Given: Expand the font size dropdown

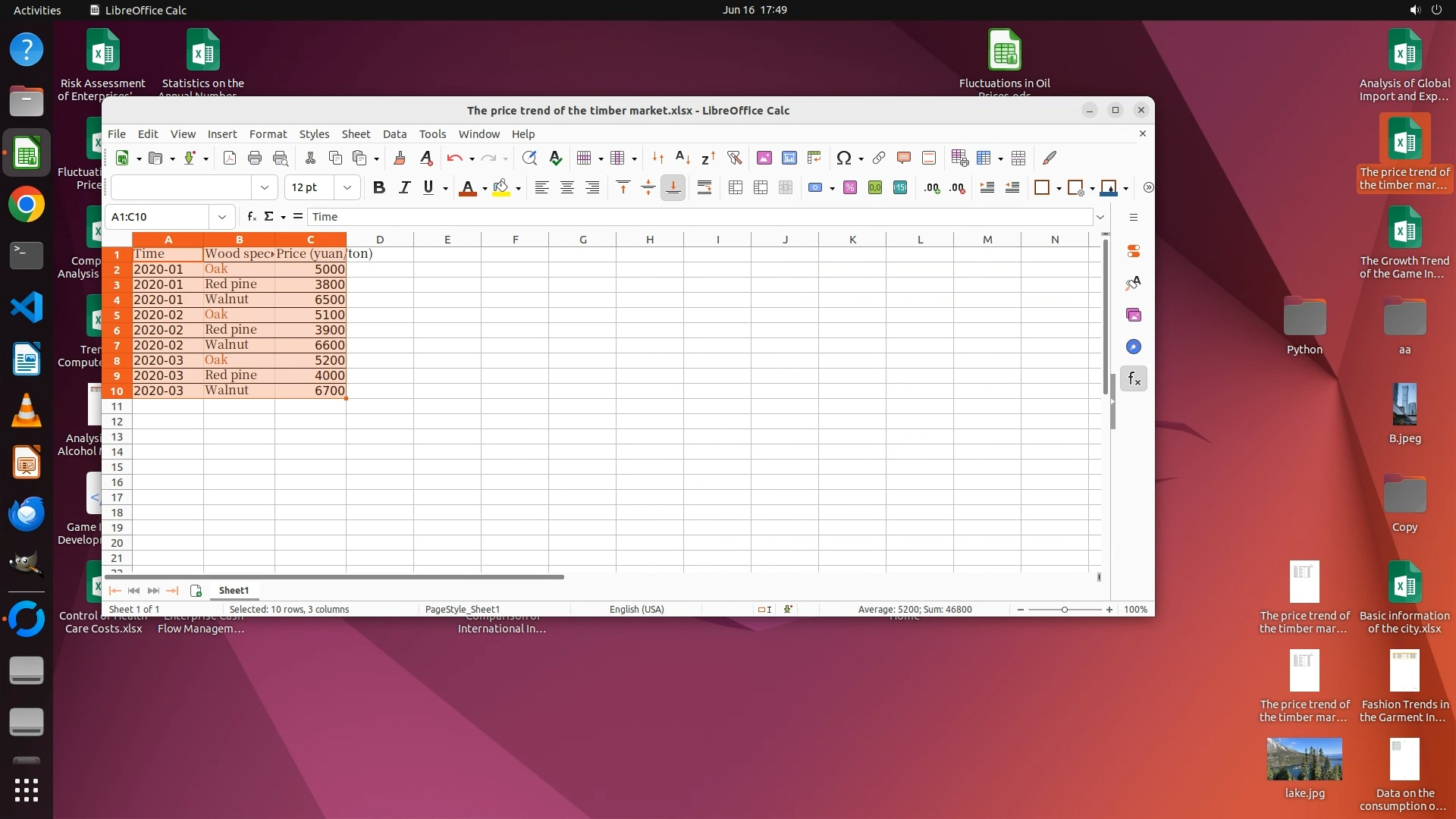Looking at the screenshot, I should tap(347, 188).
